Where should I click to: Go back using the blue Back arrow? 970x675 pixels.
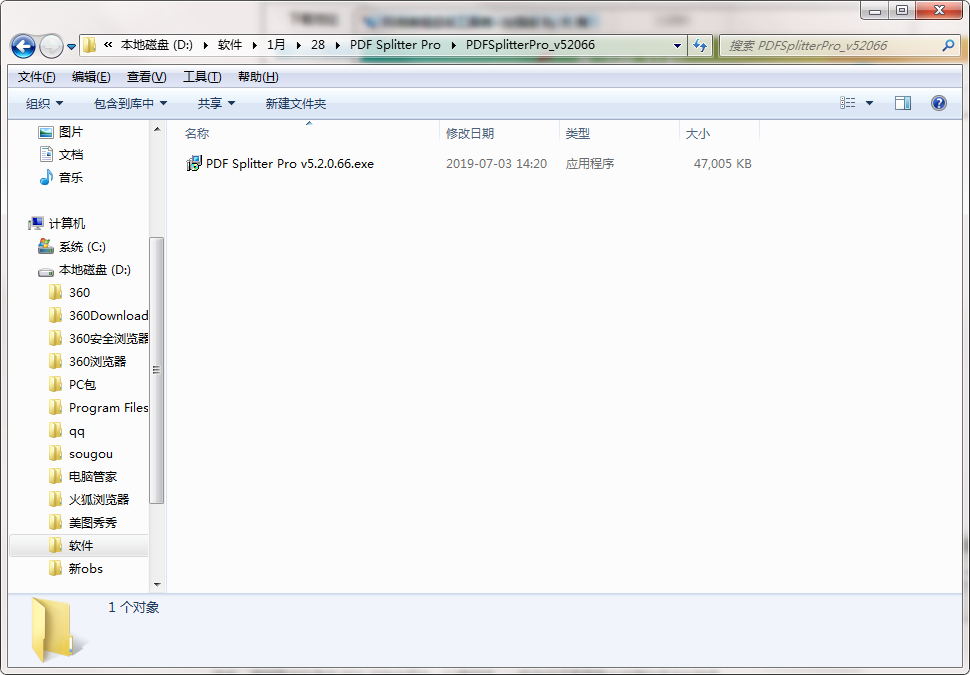tap(24, 46)
